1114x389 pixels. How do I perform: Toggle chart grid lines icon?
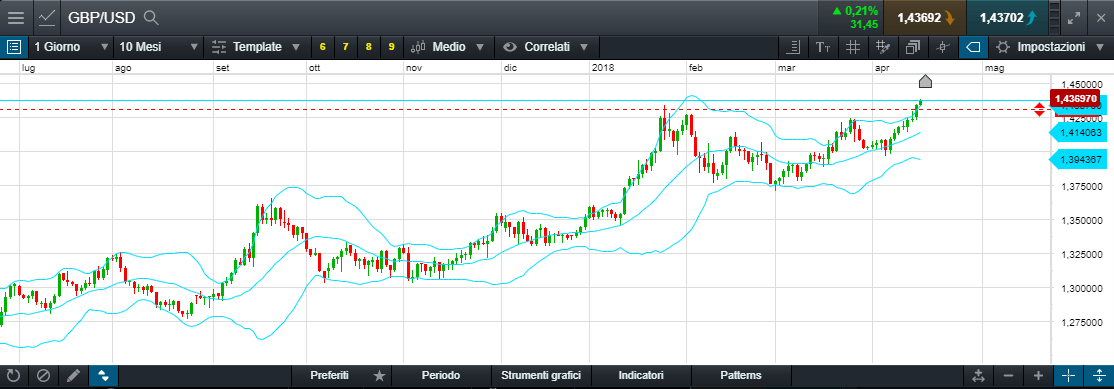click(x=853, y=47)
